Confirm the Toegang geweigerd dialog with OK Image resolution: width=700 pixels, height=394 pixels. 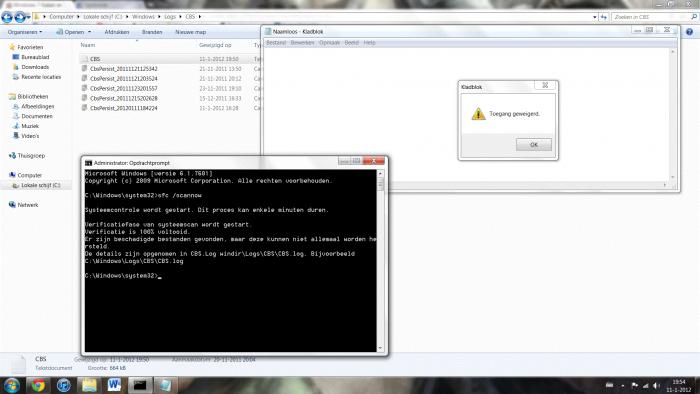tap(533, 145)
